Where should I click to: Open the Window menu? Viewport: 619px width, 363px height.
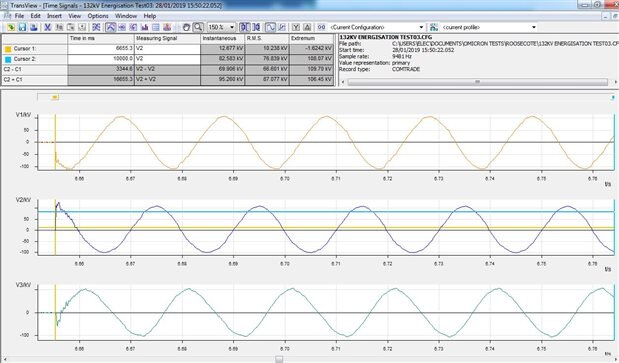[126, 16]
